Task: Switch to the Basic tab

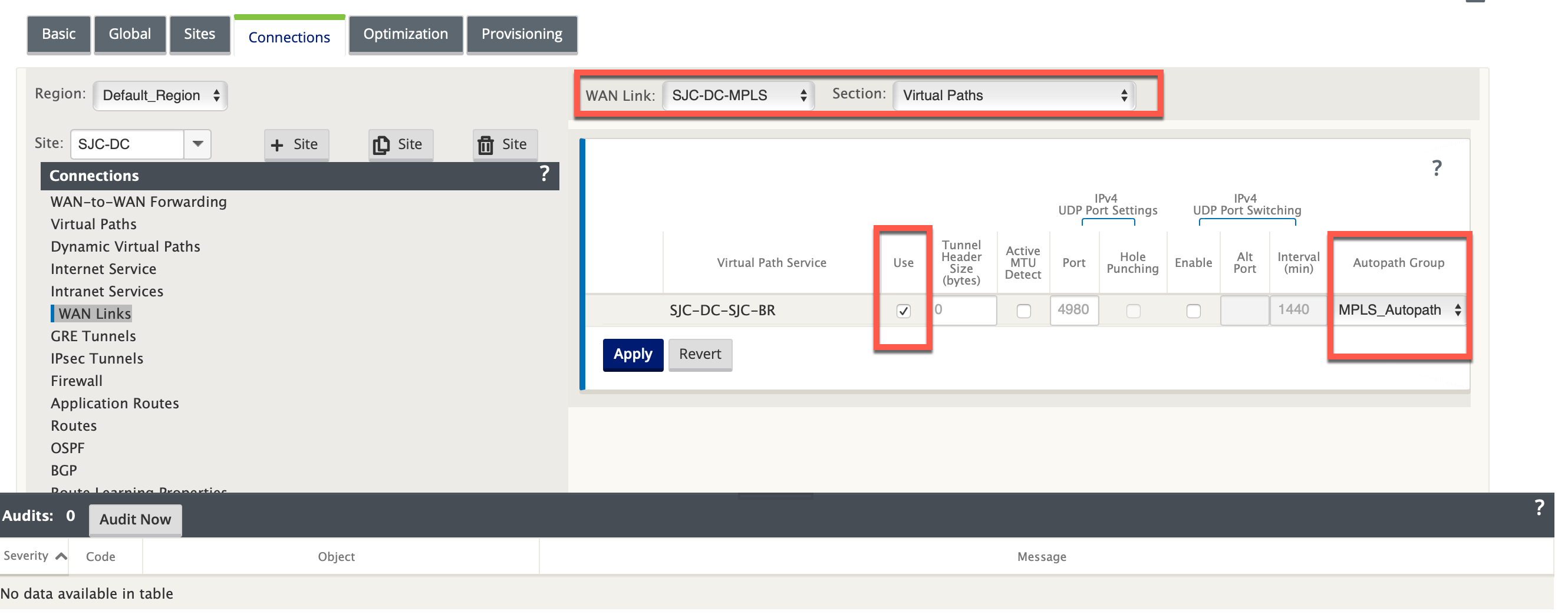Action: pyautogui.click(x=58, y=34)
